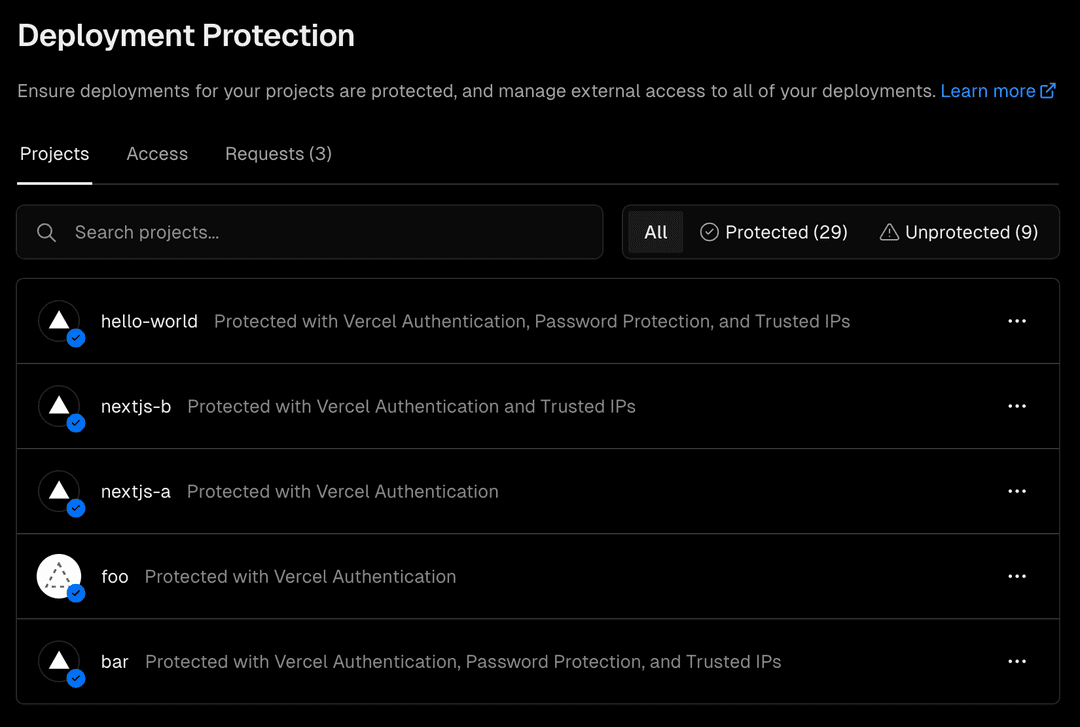Click the hello-world project avatar
Viewport: 1080px width, 727px height.
(x=59, y=318)
